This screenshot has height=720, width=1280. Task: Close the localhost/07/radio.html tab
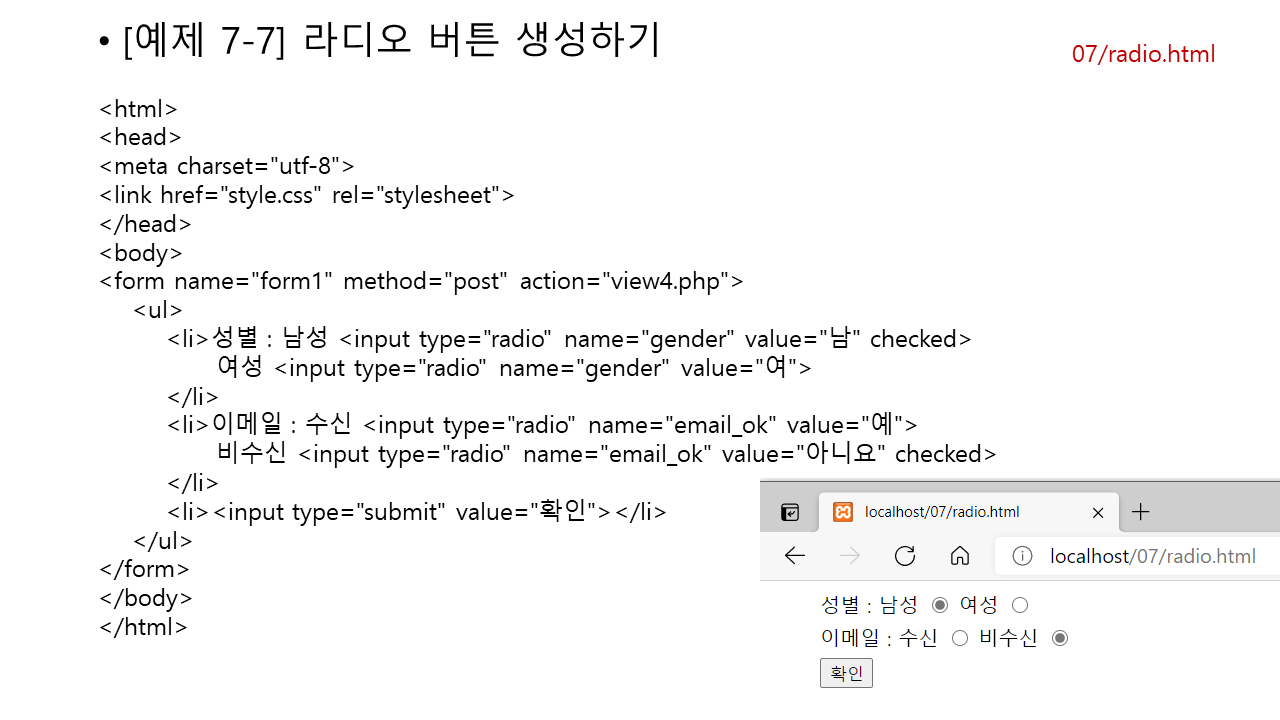tap(1098, 512)
